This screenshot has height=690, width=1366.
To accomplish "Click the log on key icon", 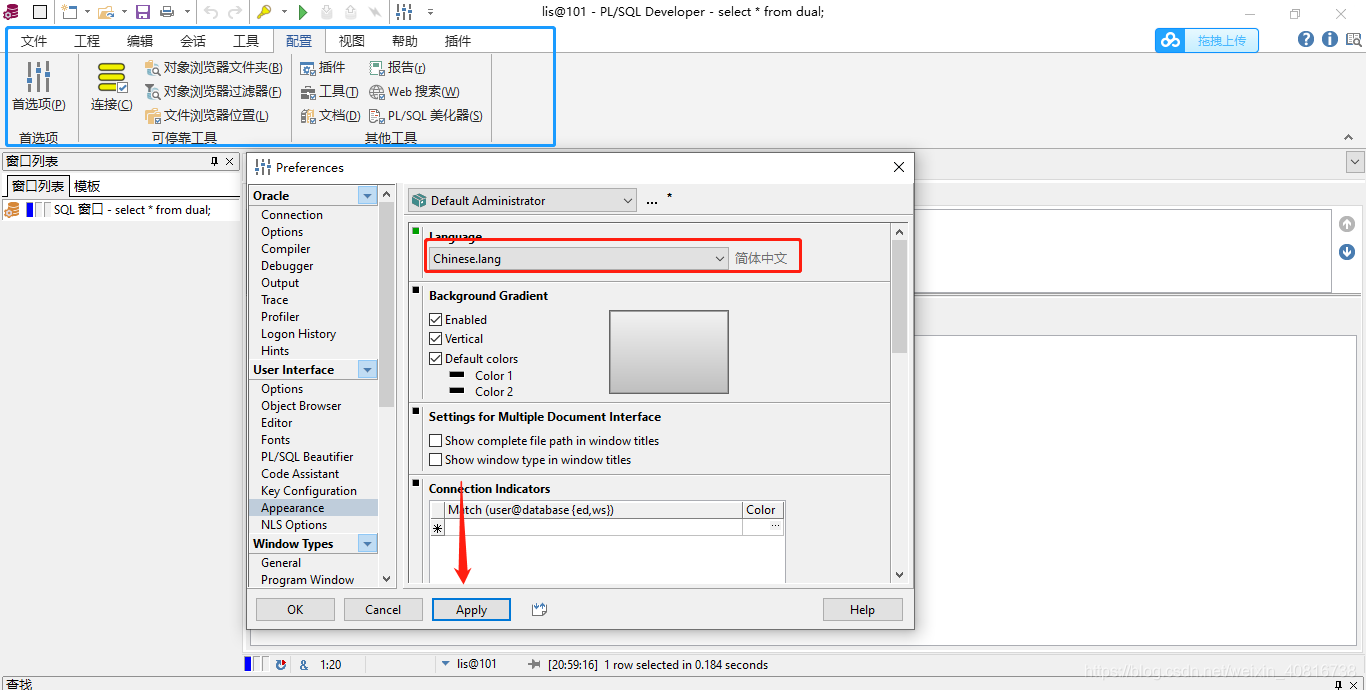I will (x=264, y=12).
